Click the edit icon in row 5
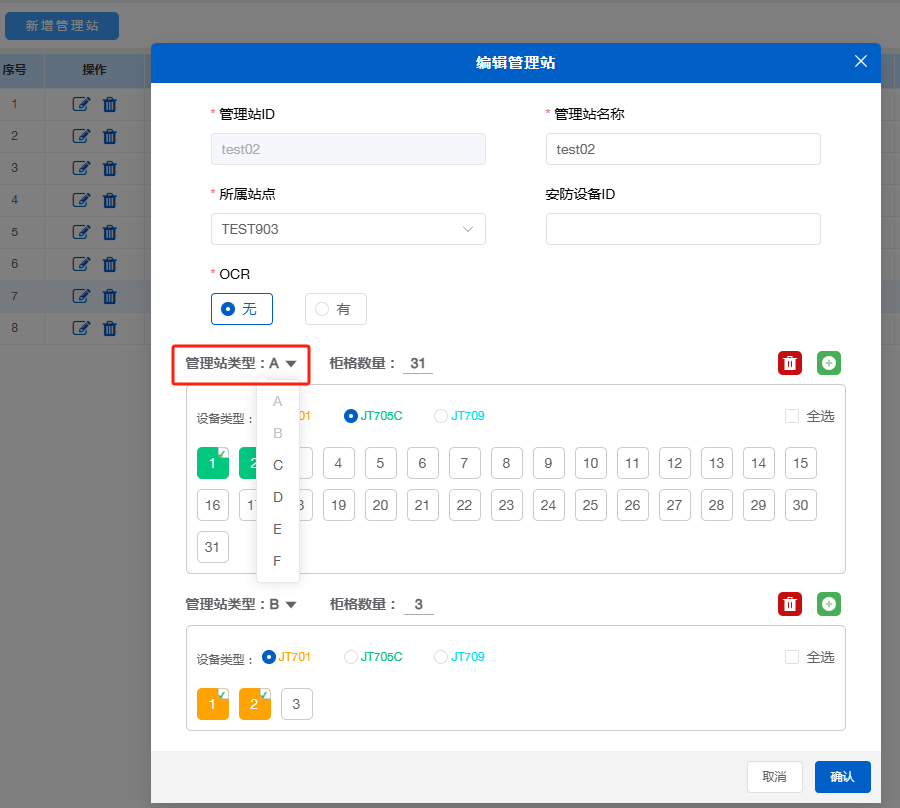 (81, 232)
